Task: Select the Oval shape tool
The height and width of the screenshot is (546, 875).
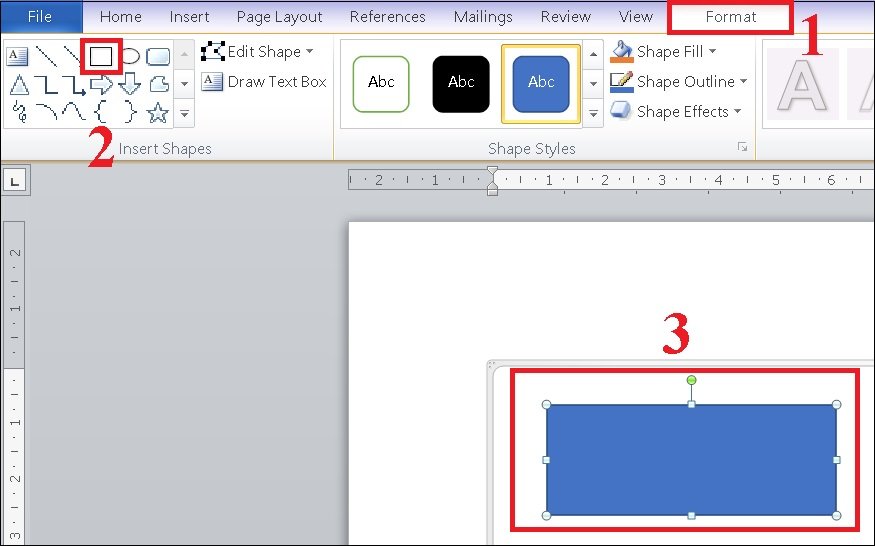Action: (x=130, y=56)
